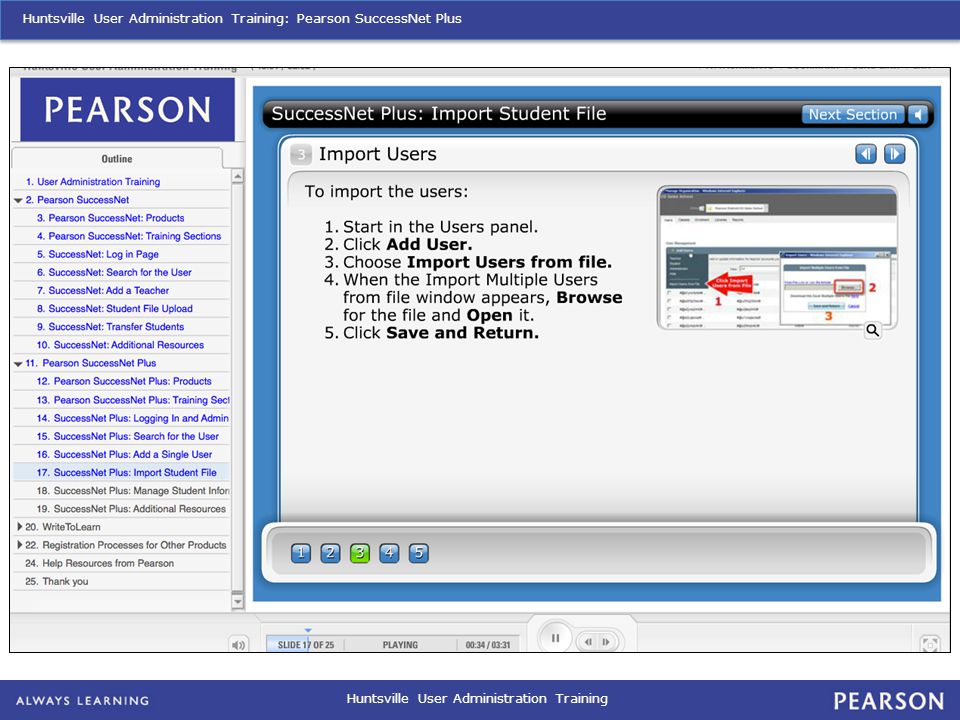Go to previous Import Users step arrow
The height and width of the screenshot is (720, 960).
[866, 154]
